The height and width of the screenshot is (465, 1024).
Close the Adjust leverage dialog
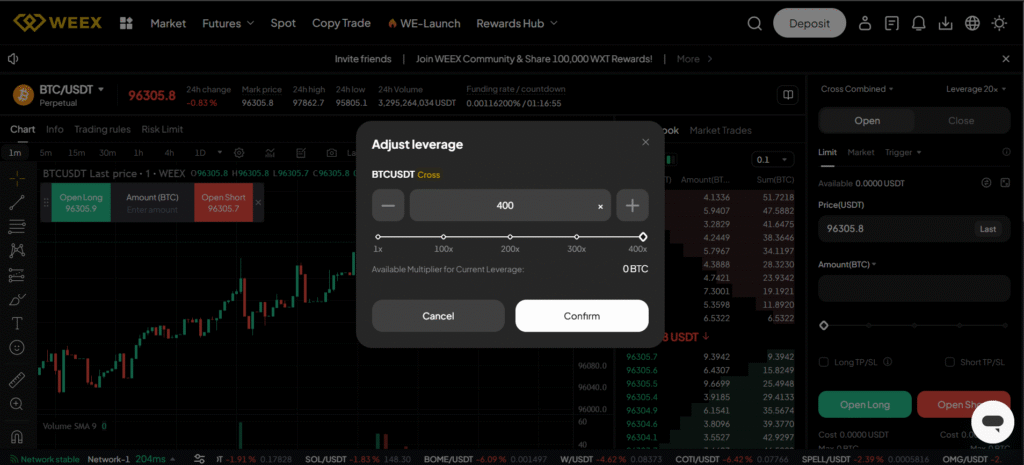(645, 142)
